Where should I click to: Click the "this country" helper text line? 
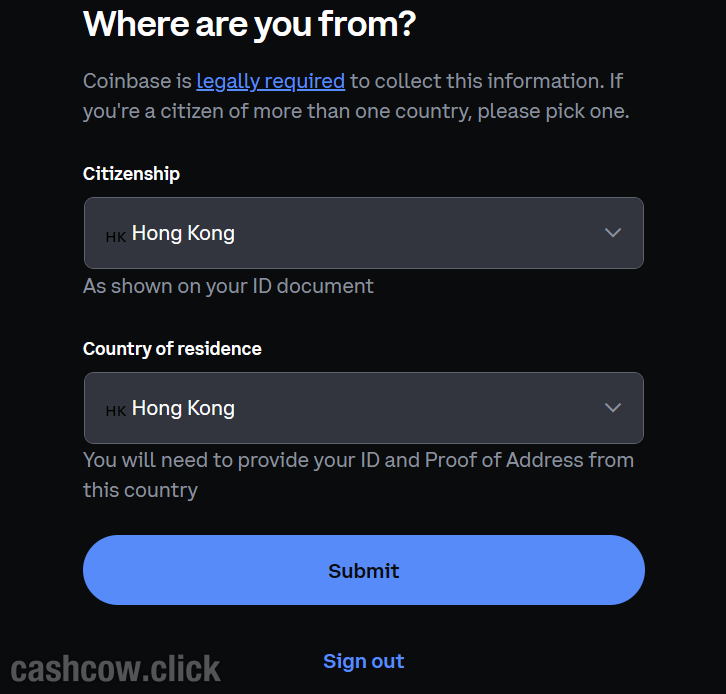[140, 490]
